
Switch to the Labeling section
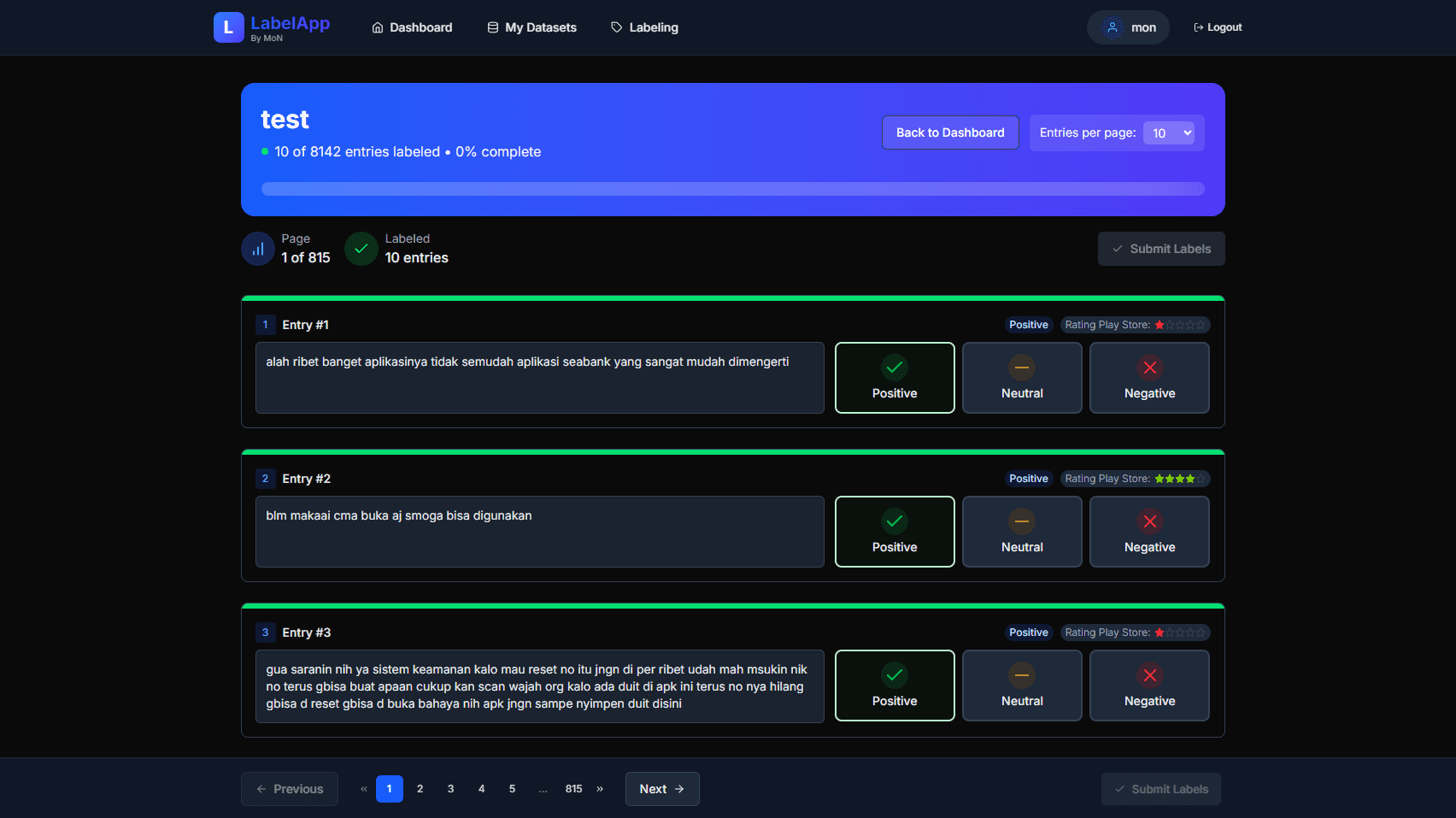(653, 26)
